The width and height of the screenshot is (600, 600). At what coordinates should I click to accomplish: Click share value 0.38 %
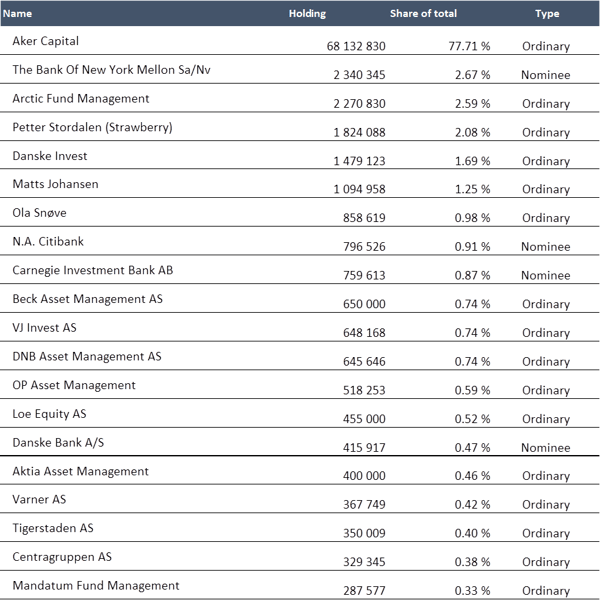[473, 562]
